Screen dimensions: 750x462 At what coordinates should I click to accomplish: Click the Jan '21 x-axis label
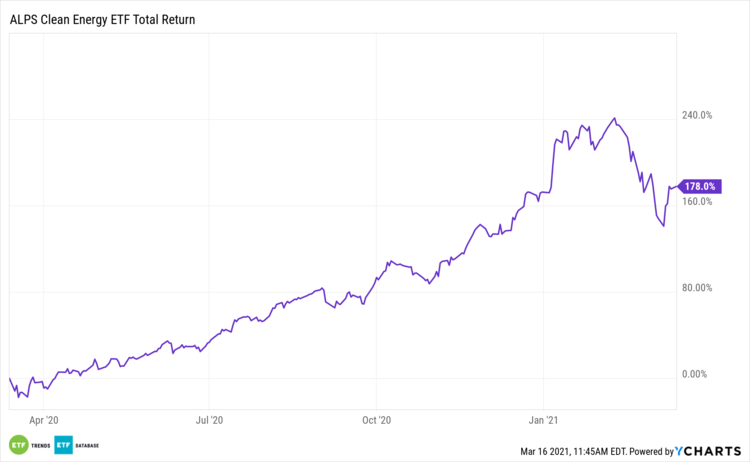tap(543, 421)
